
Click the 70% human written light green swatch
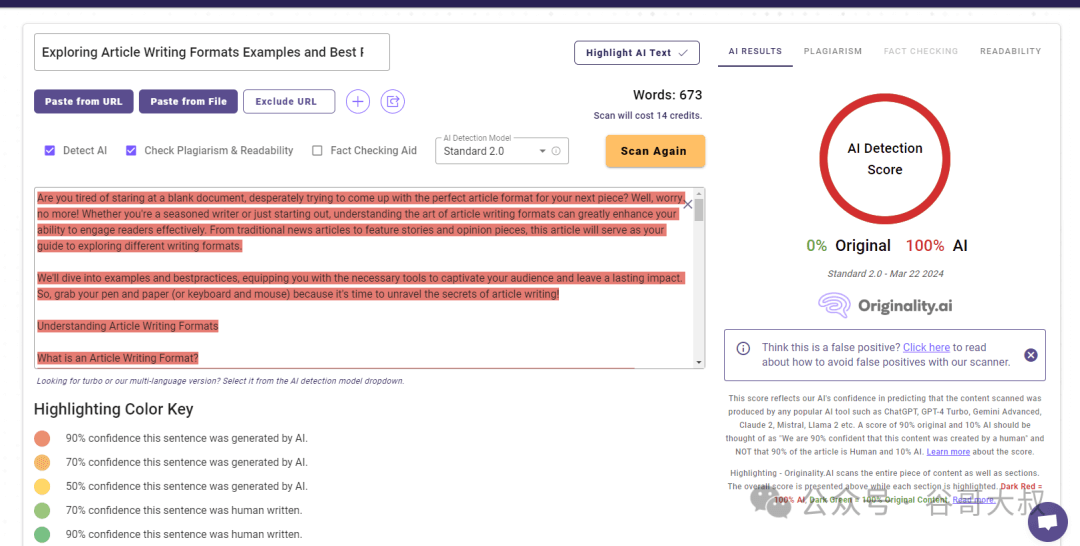click(x=42, y=511)
